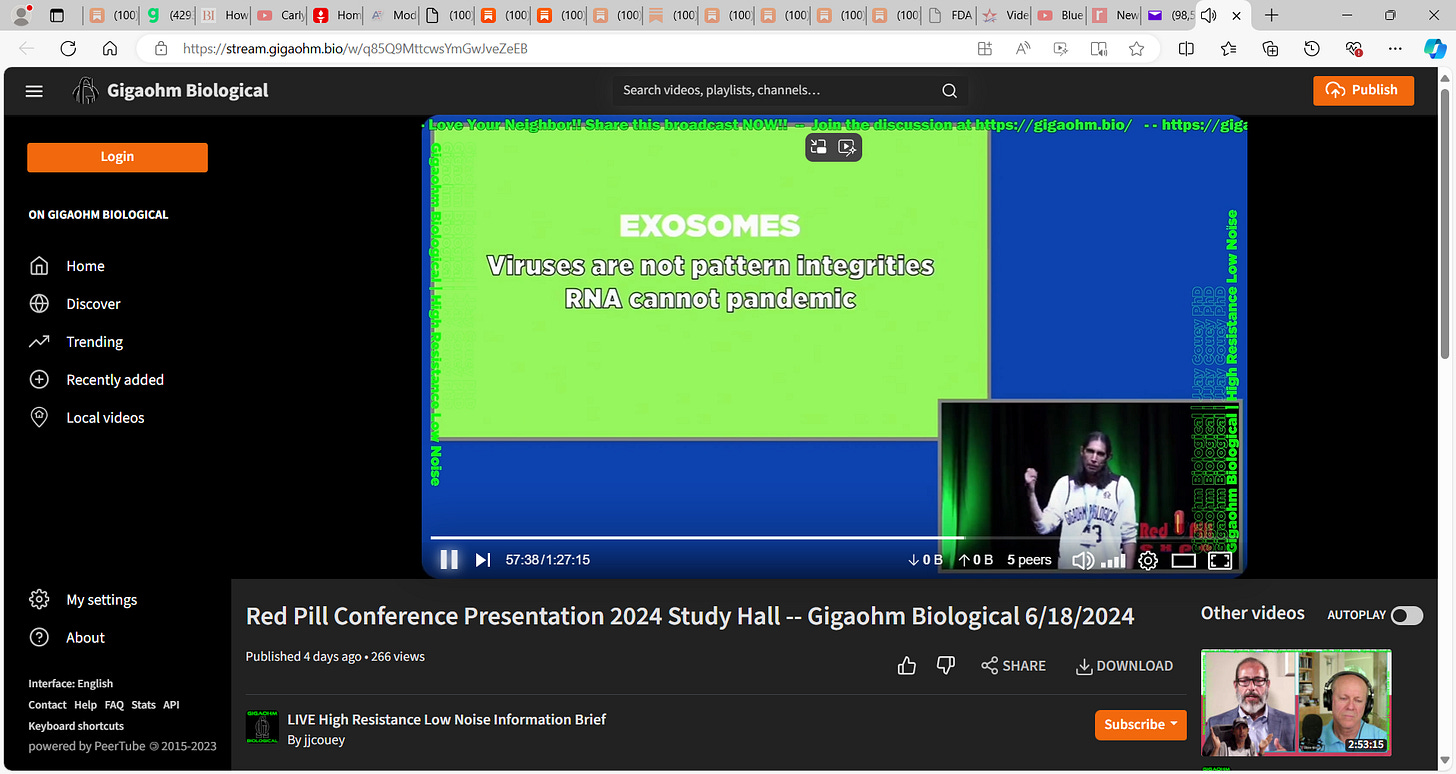The height and width of the screenshot is (774, 1456).
Task: Enter fullscreen video mode
Action: click(1220, 560)
